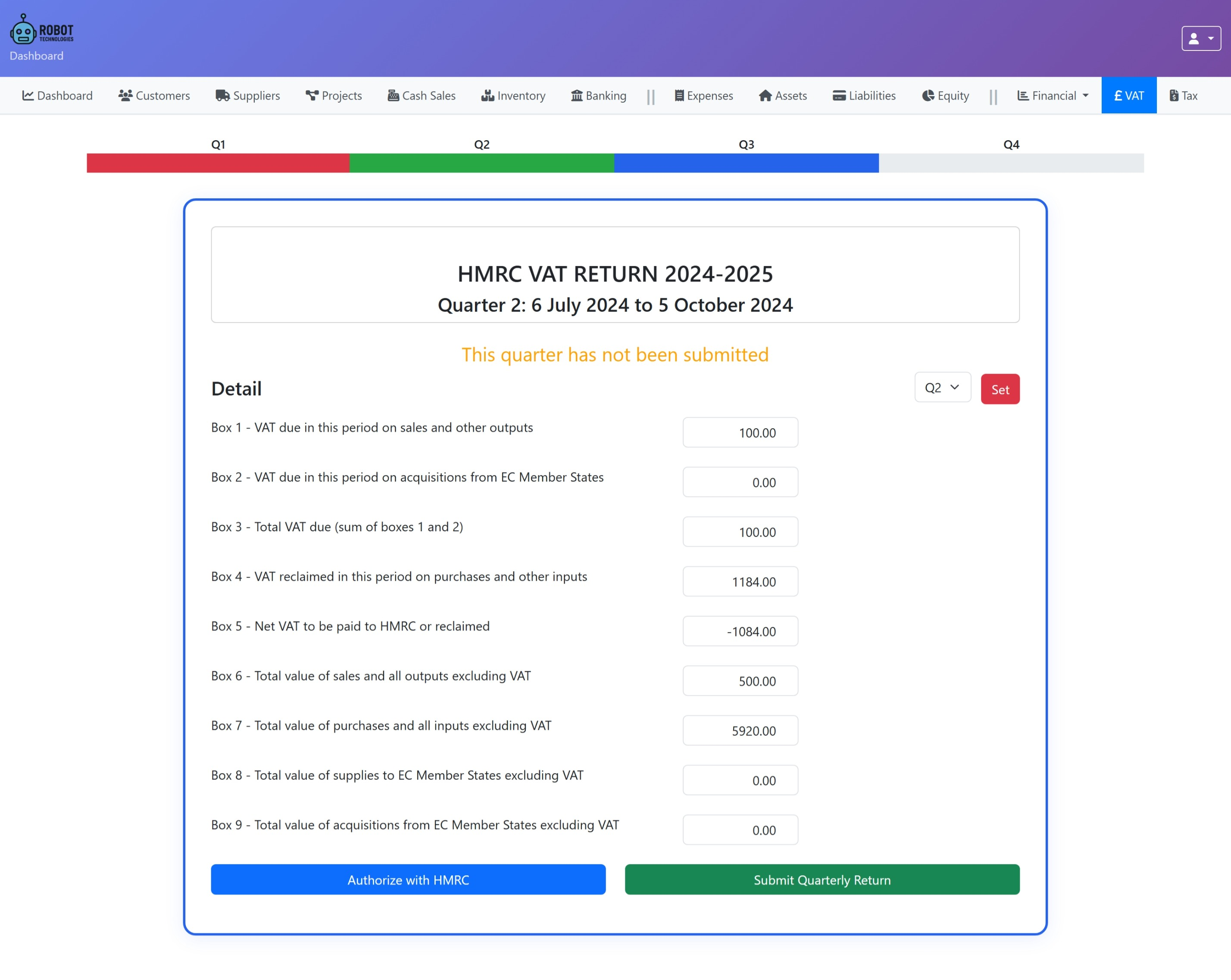The height and width of the screenshot is (980, 1231).
Task: Click the Projects diagram icon
Action: 312,95
